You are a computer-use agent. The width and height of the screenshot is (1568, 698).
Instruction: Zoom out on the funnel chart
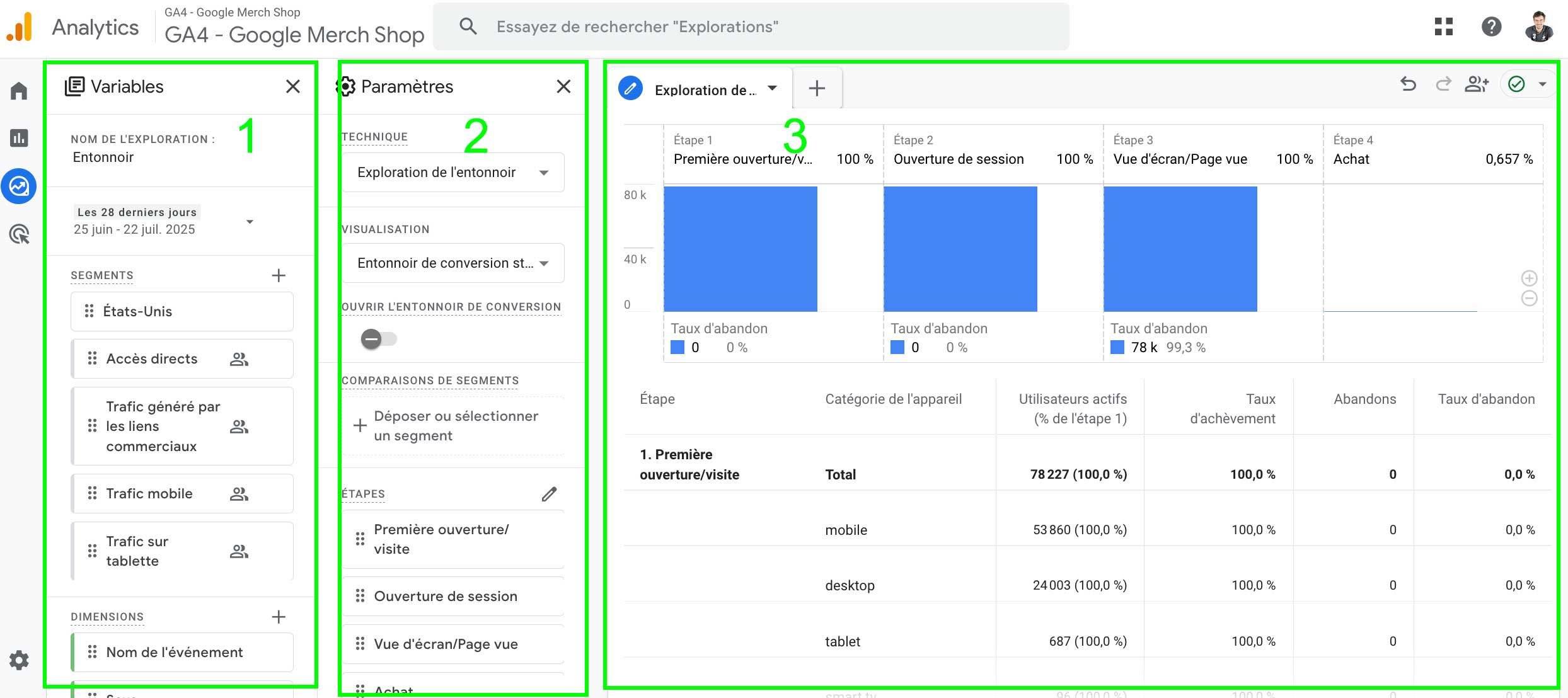1530,299
